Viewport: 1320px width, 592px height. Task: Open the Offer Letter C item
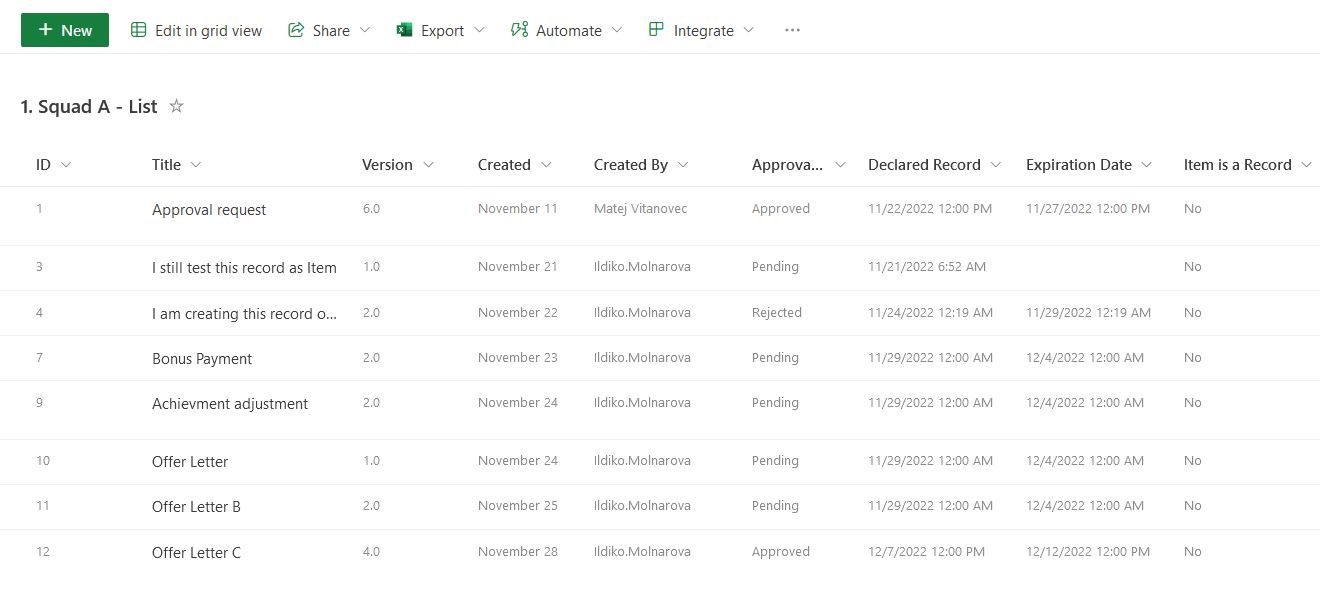coord(196,553)
